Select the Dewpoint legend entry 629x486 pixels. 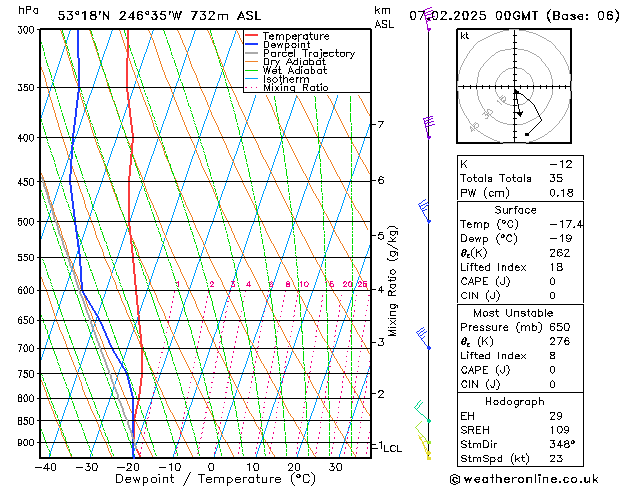click(x=278, y=45)
